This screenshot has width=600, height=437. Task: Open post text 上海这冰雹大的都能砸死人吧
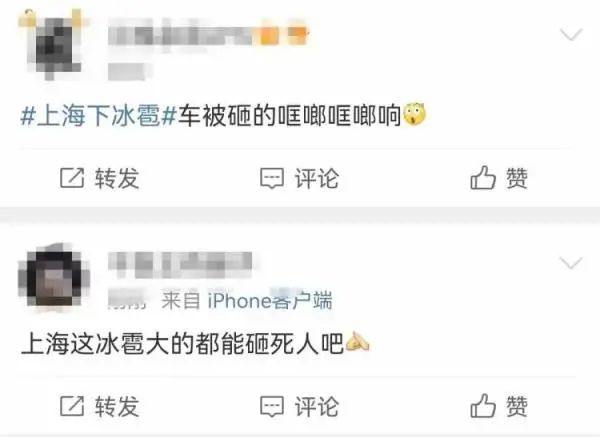183,344
